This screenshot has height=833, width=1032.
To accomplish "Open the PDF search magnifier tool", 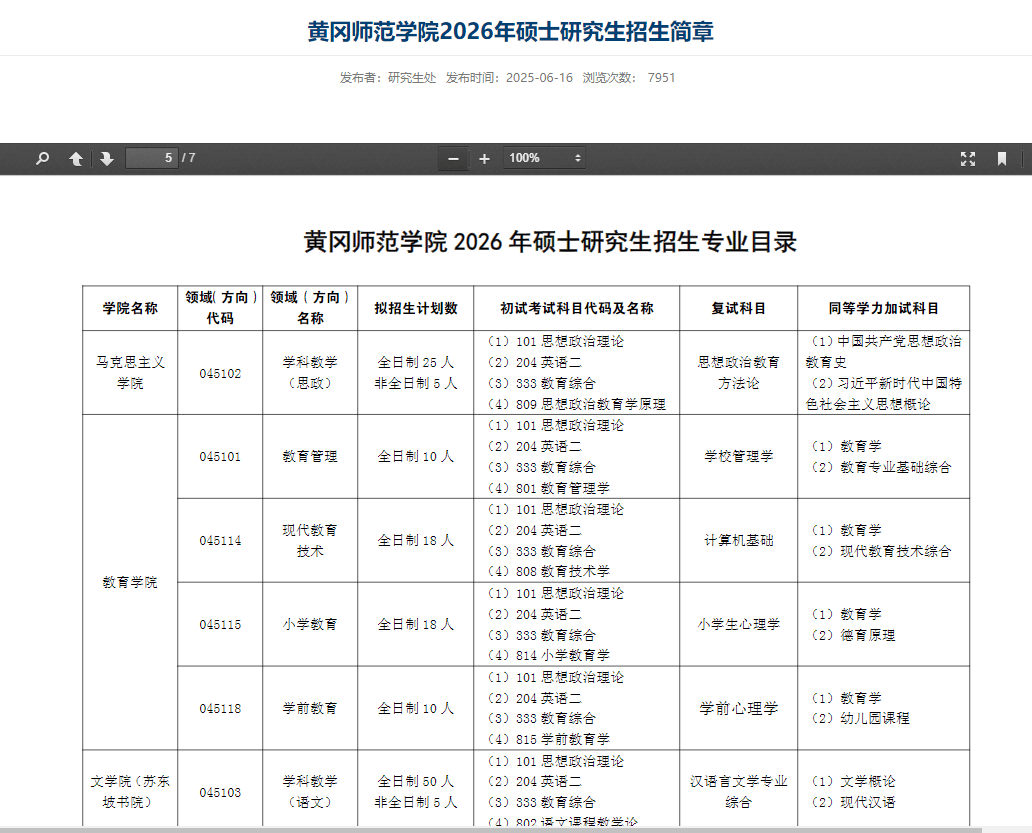I will click(42, 159).
